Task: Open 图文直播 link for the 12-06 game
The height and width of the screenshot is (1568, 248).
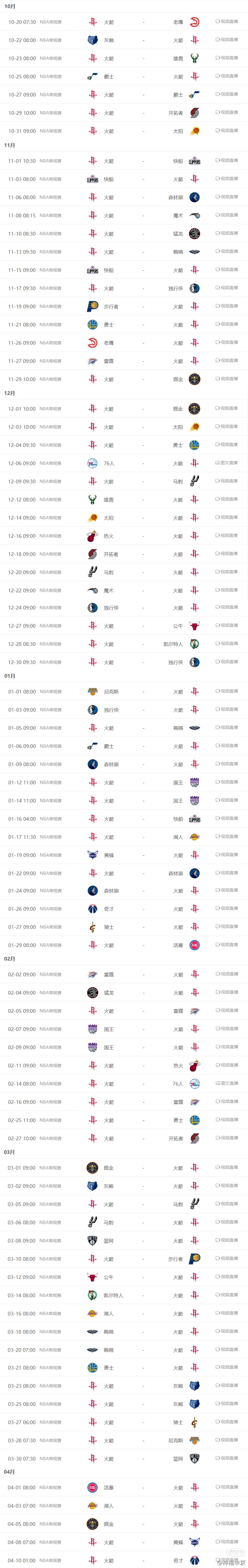Action: coord(227,463)
